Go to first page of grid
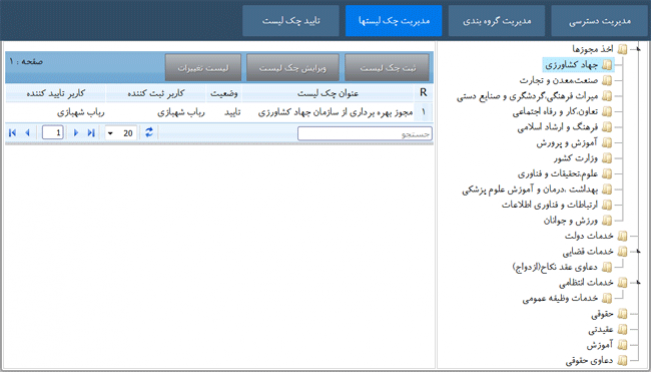 pyautogui.click(x=12, y=133)
